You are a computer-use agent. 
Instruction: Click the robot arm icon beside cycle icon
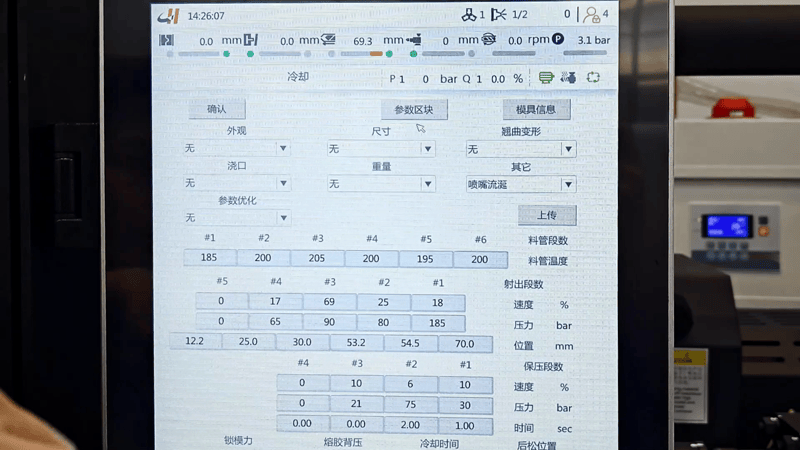(x=569, y=77)
